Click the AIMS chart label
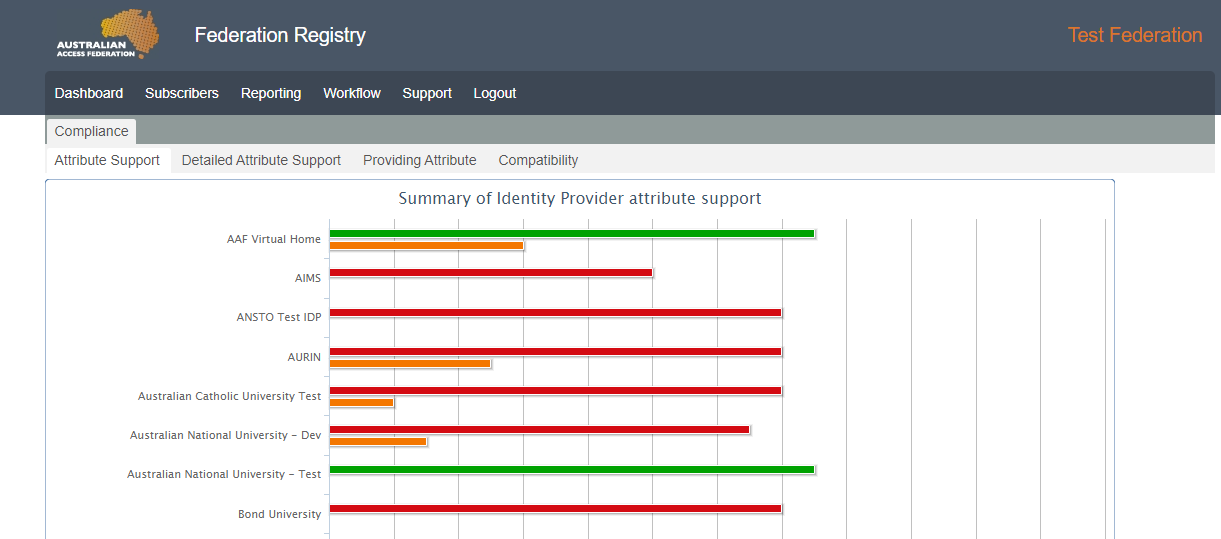This screenshot has width=1221, height=539. point(308,278)
